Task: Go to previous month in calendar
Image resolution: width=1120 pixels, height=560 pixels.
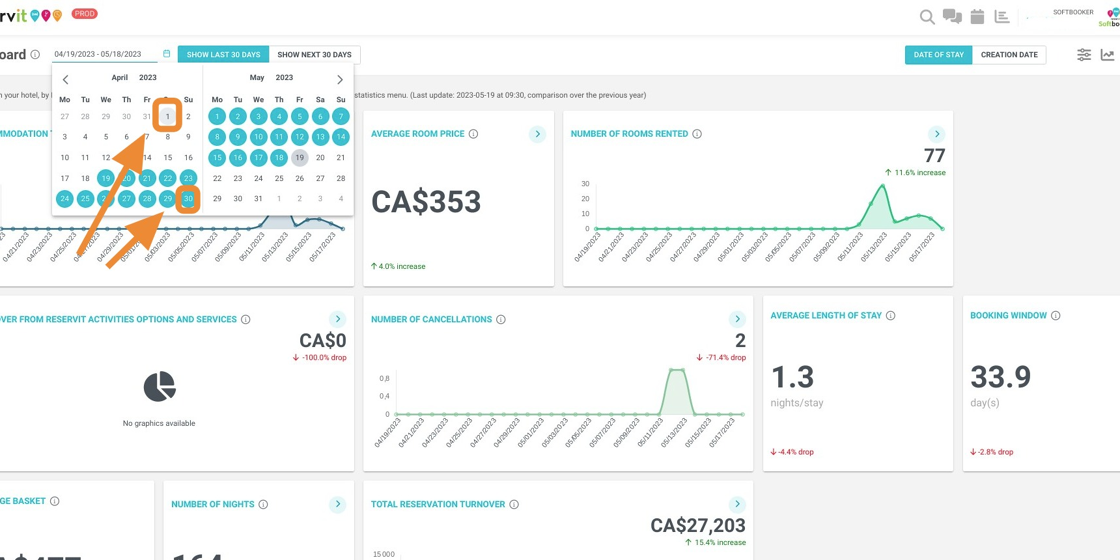Action: pyautogui.click(x=66, y=79)
